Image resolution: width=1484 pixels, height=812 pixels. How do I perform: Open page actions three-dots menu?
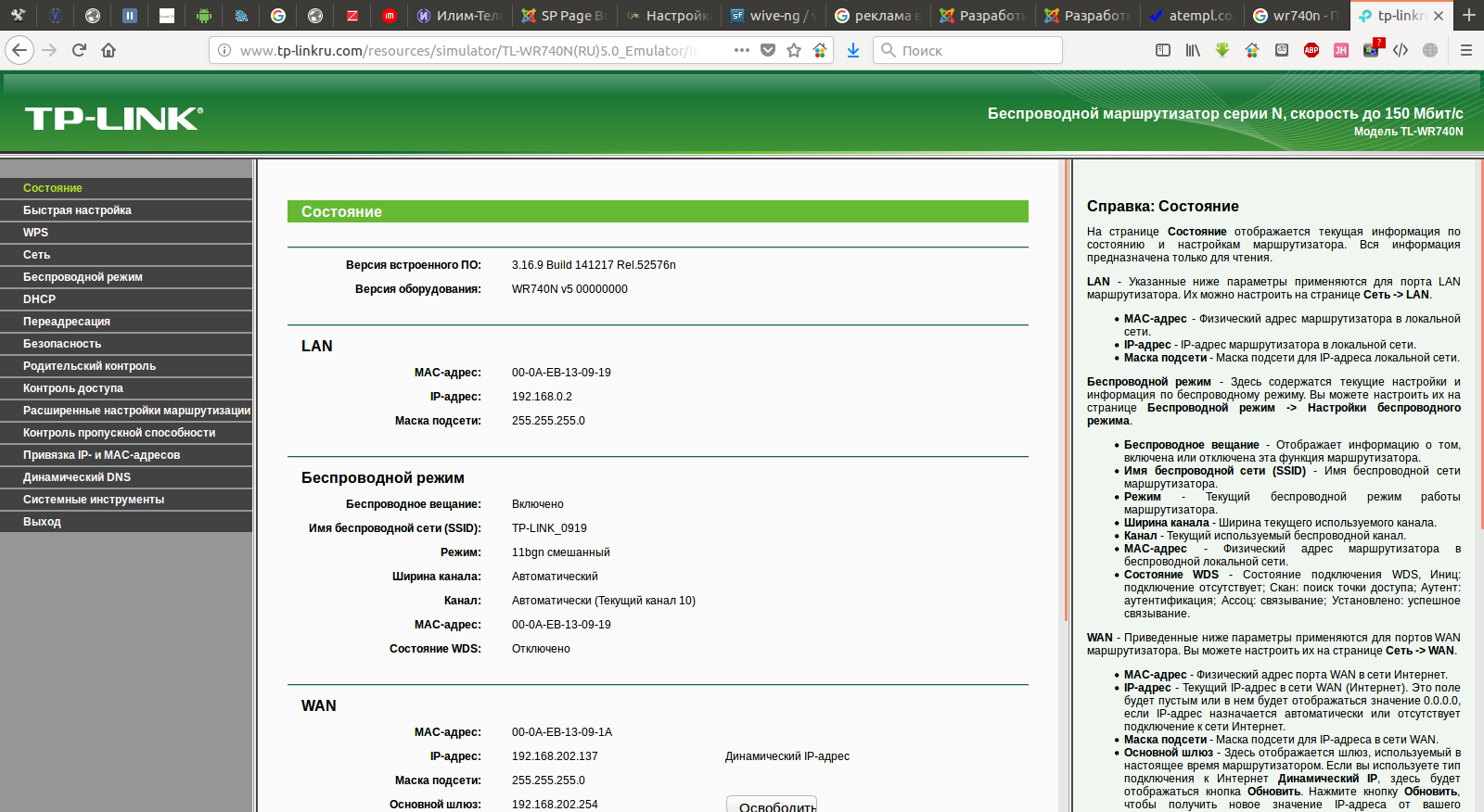742,50
